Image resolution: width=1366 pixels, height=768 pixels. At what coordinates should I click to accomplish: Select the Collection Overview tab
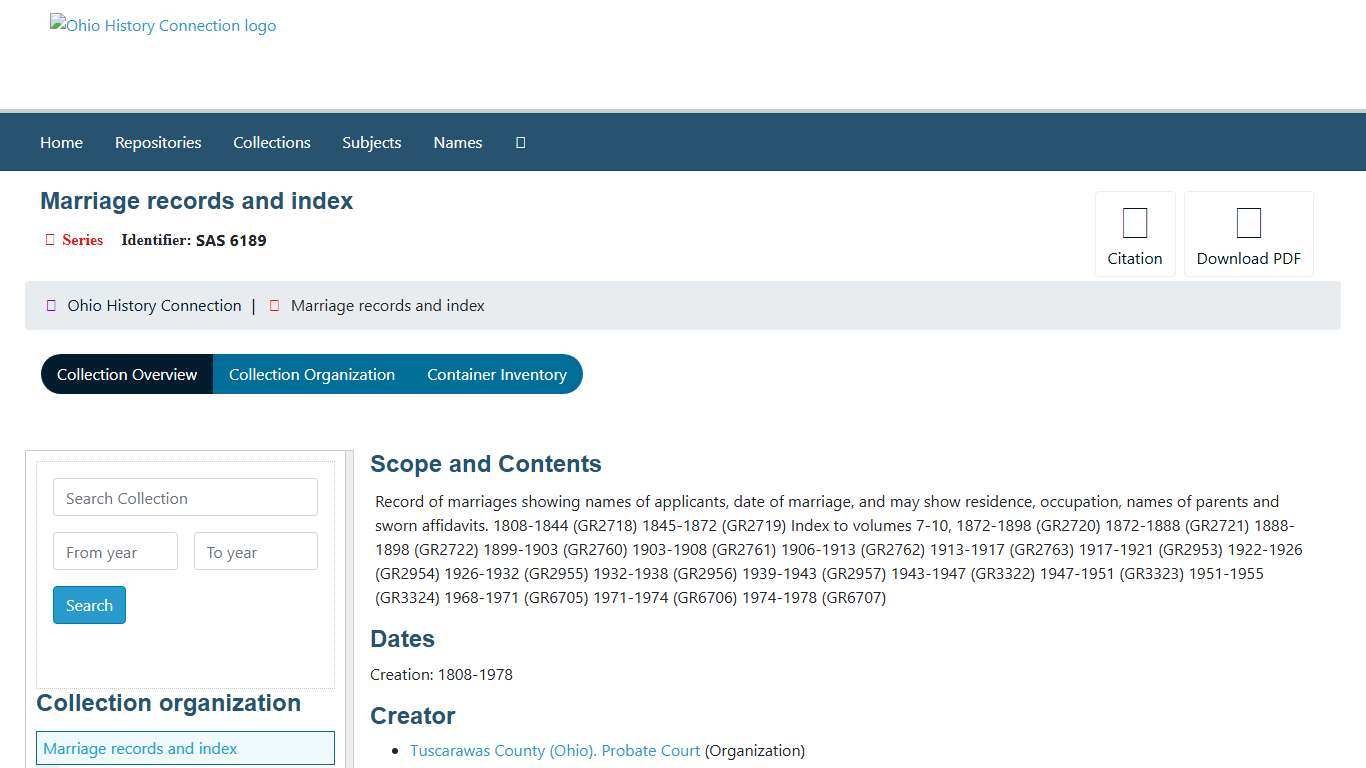[x=127, y=374]
